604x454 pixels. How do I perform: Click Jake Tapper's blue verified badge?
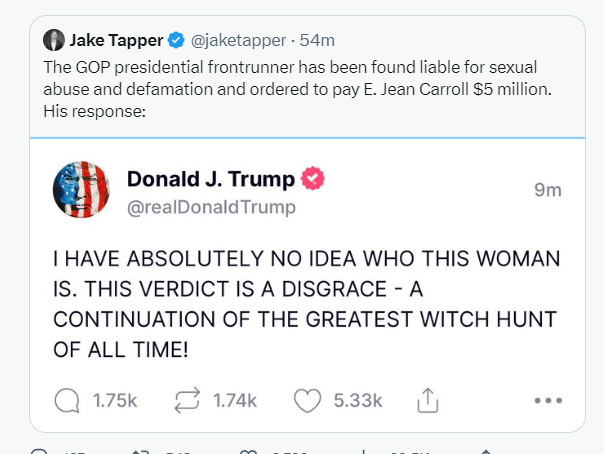tap(176, 40)
